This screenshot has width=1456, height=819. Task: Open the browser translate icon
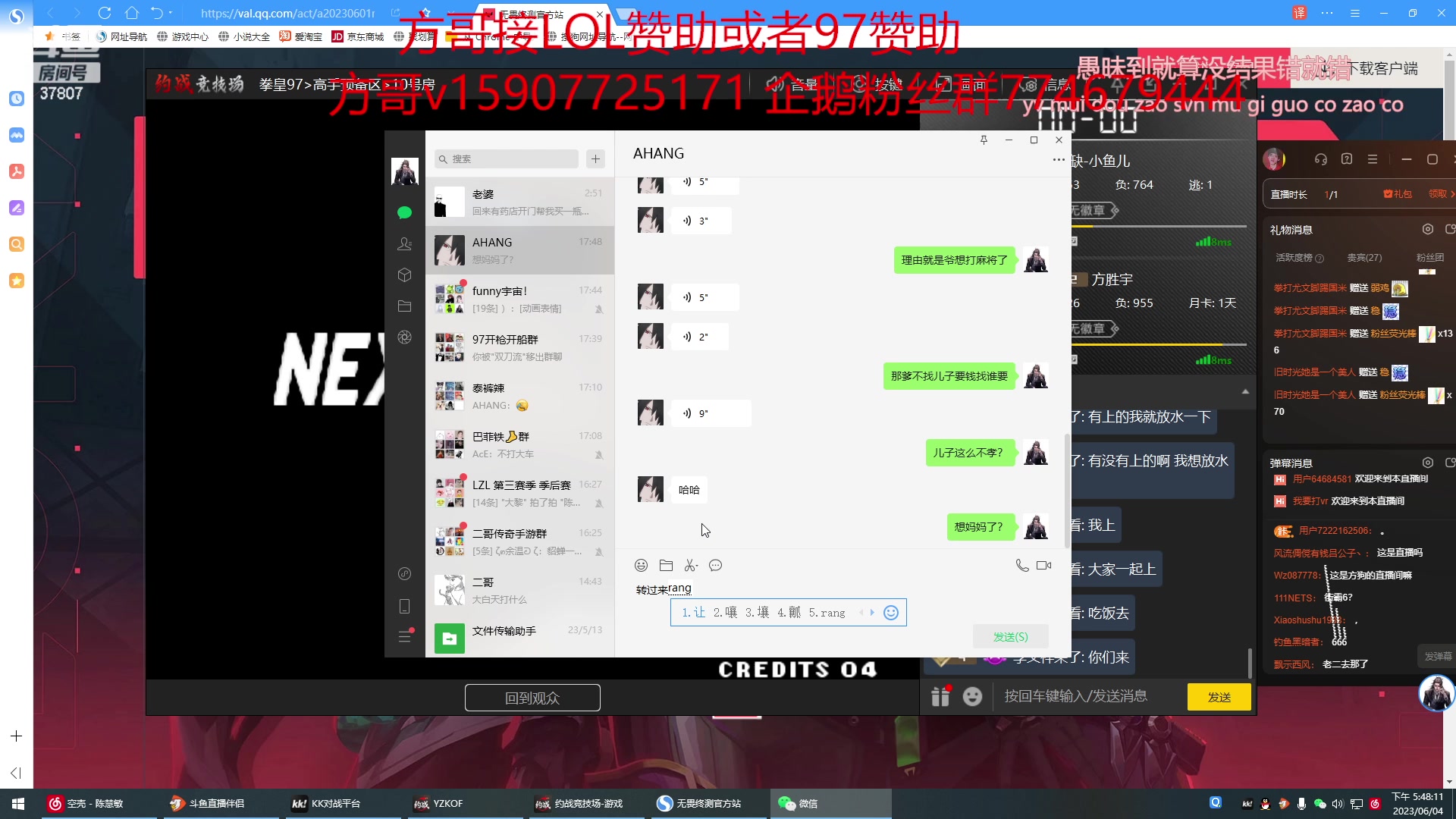(1299, 13)
